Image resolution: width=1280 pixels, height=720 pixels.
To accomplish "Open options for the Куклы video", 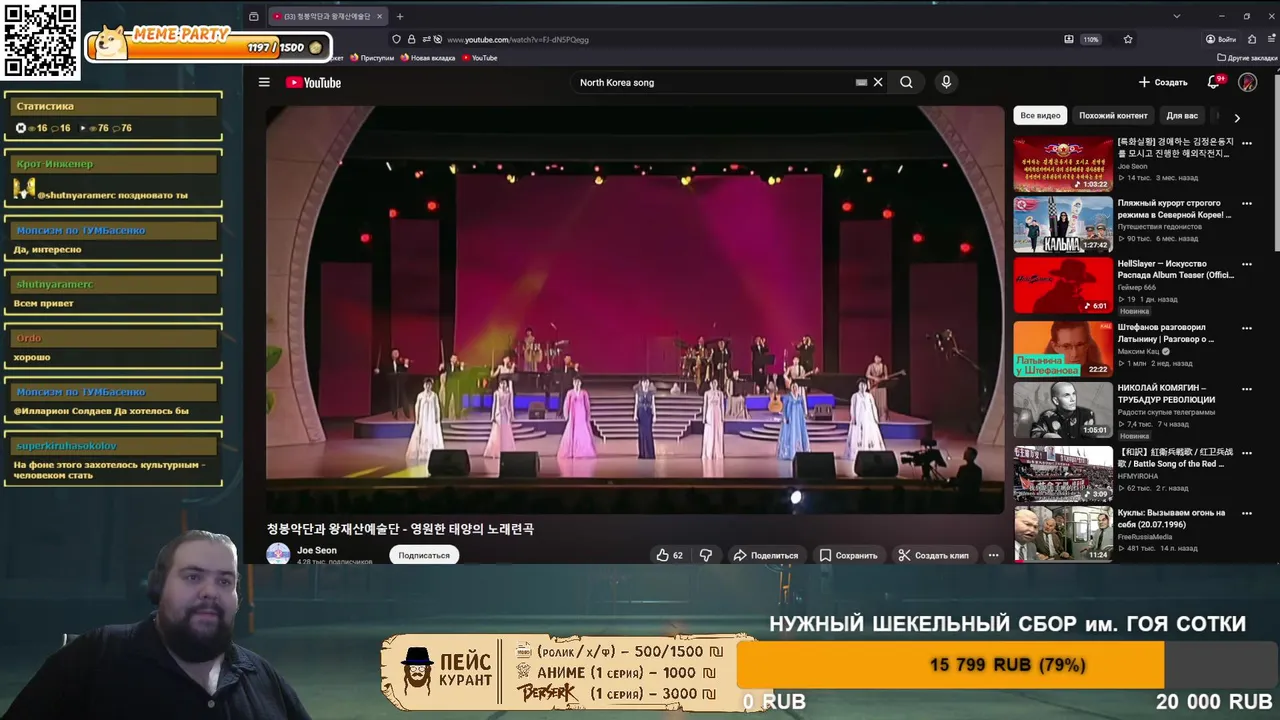I will (1247, 513).
